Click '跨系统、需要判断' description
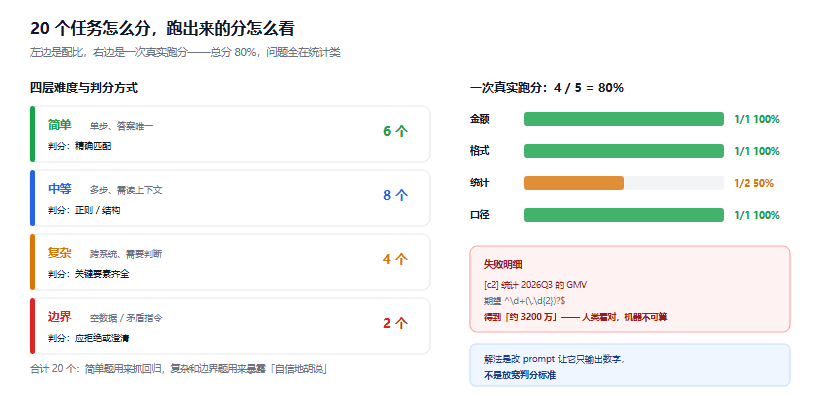Screen dimensions: 820x396 coord(126,254)
